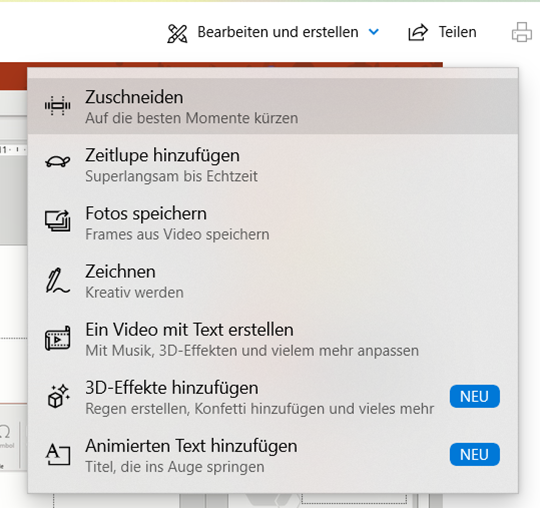Click the save photos stacked-frames icon
This screenshot has height=508, width=540.
pyautogui.click(x=58, y=221)
